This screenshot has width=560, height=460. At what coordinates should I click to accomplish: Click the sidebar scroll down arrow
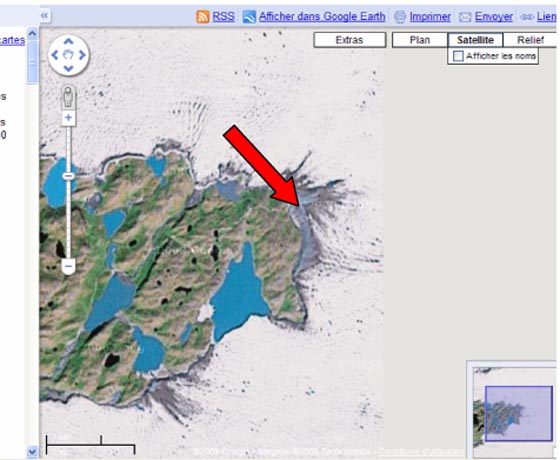(x=32, y=451)
